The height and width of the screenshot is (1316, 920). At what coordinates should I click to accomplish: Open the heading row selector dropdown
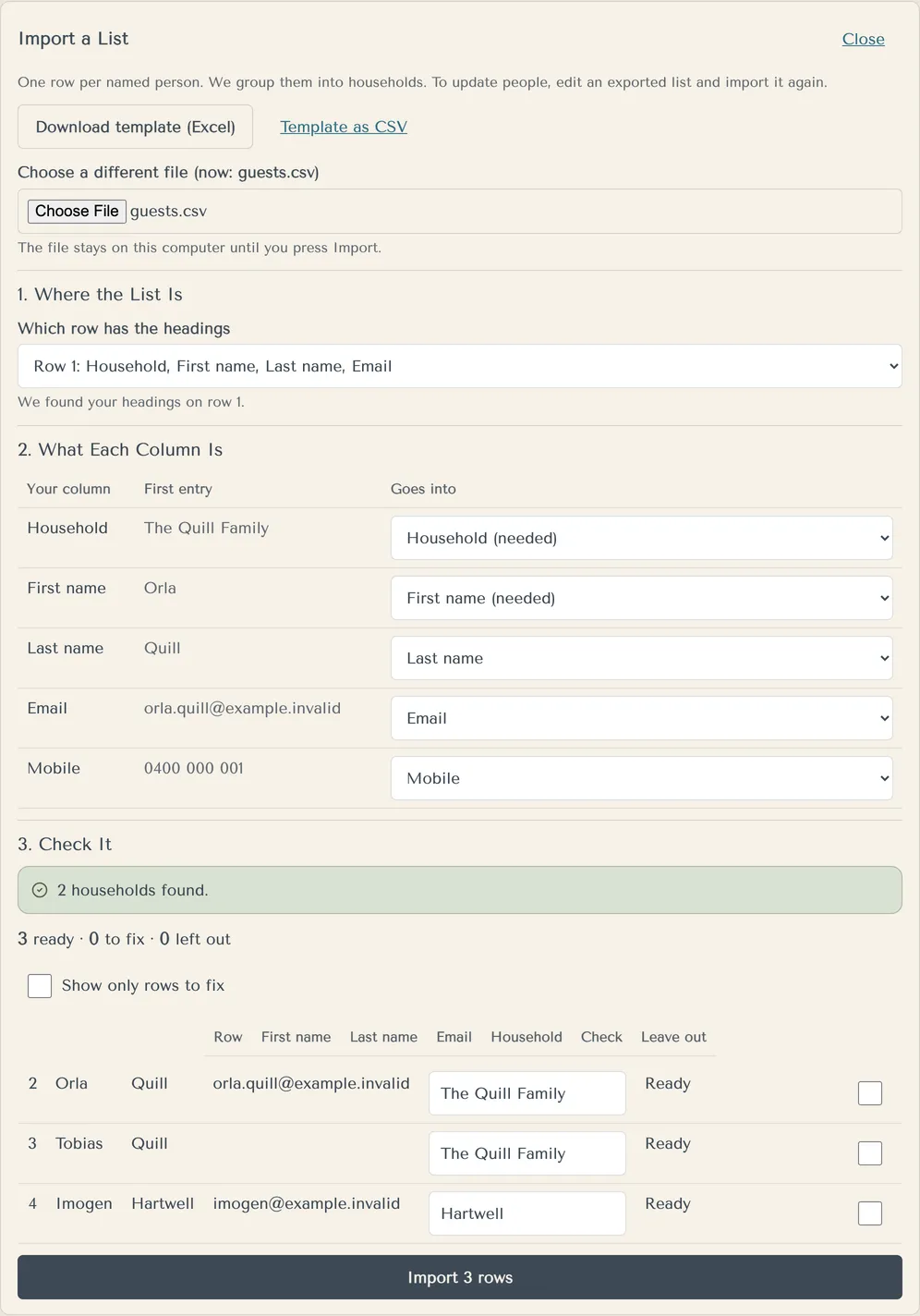coord(460,366)
